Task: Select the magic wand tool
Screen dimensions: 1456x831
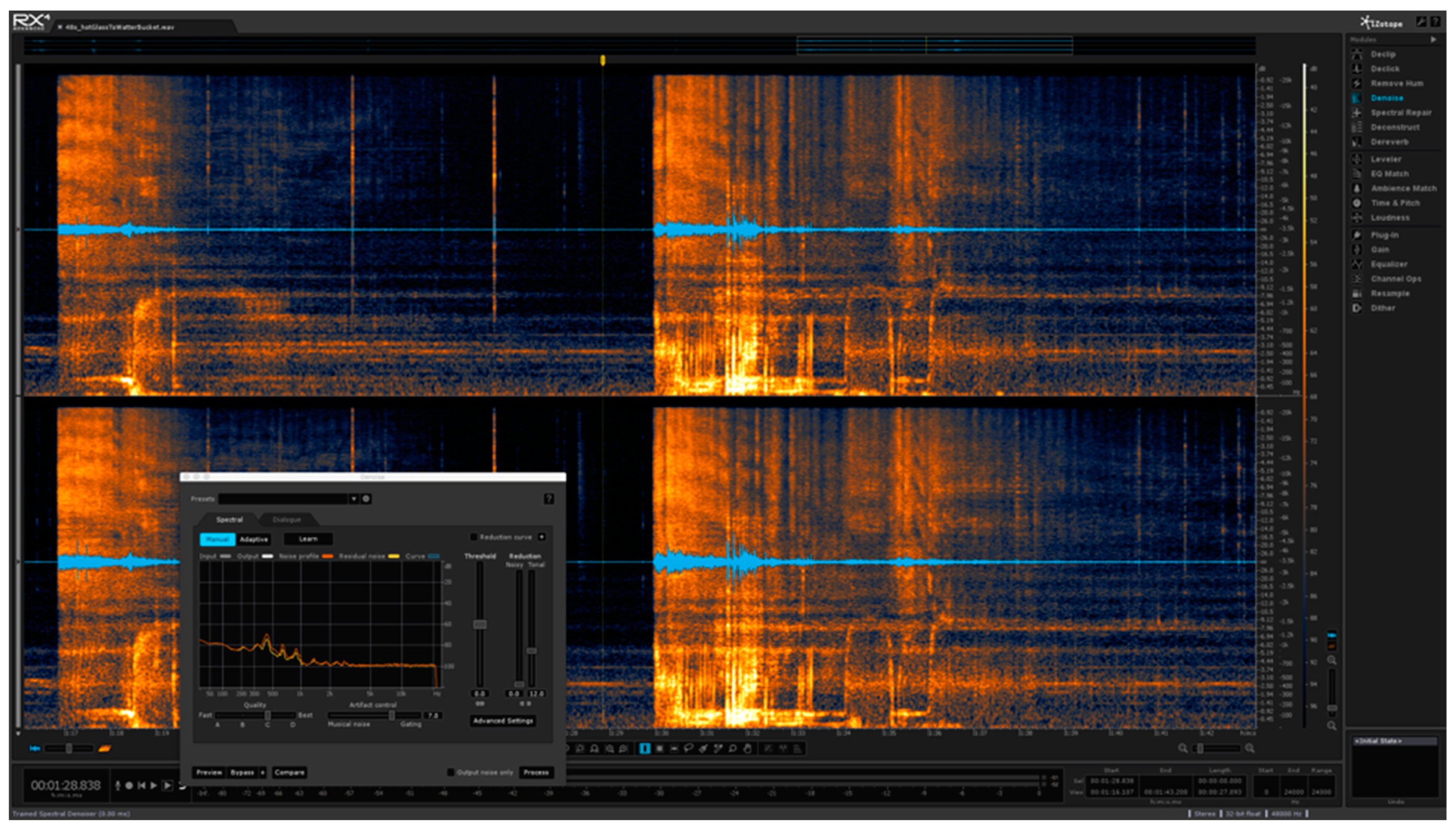Action: (x=718, y=749)
